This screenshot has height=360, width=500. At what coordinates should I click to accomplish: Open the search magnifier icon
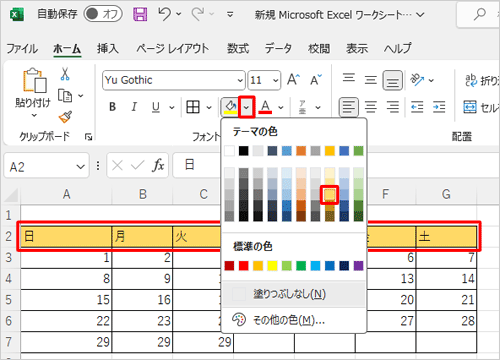point(480,14)
